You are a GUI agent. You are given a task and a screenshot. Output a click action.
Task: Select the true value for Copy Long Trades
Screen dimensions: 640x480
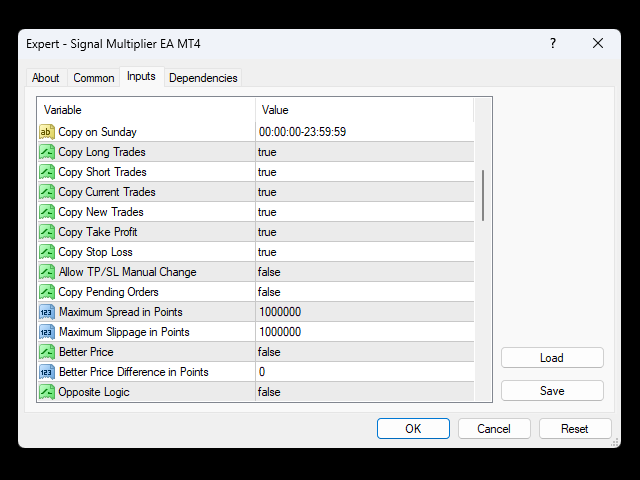click(267, 152)
